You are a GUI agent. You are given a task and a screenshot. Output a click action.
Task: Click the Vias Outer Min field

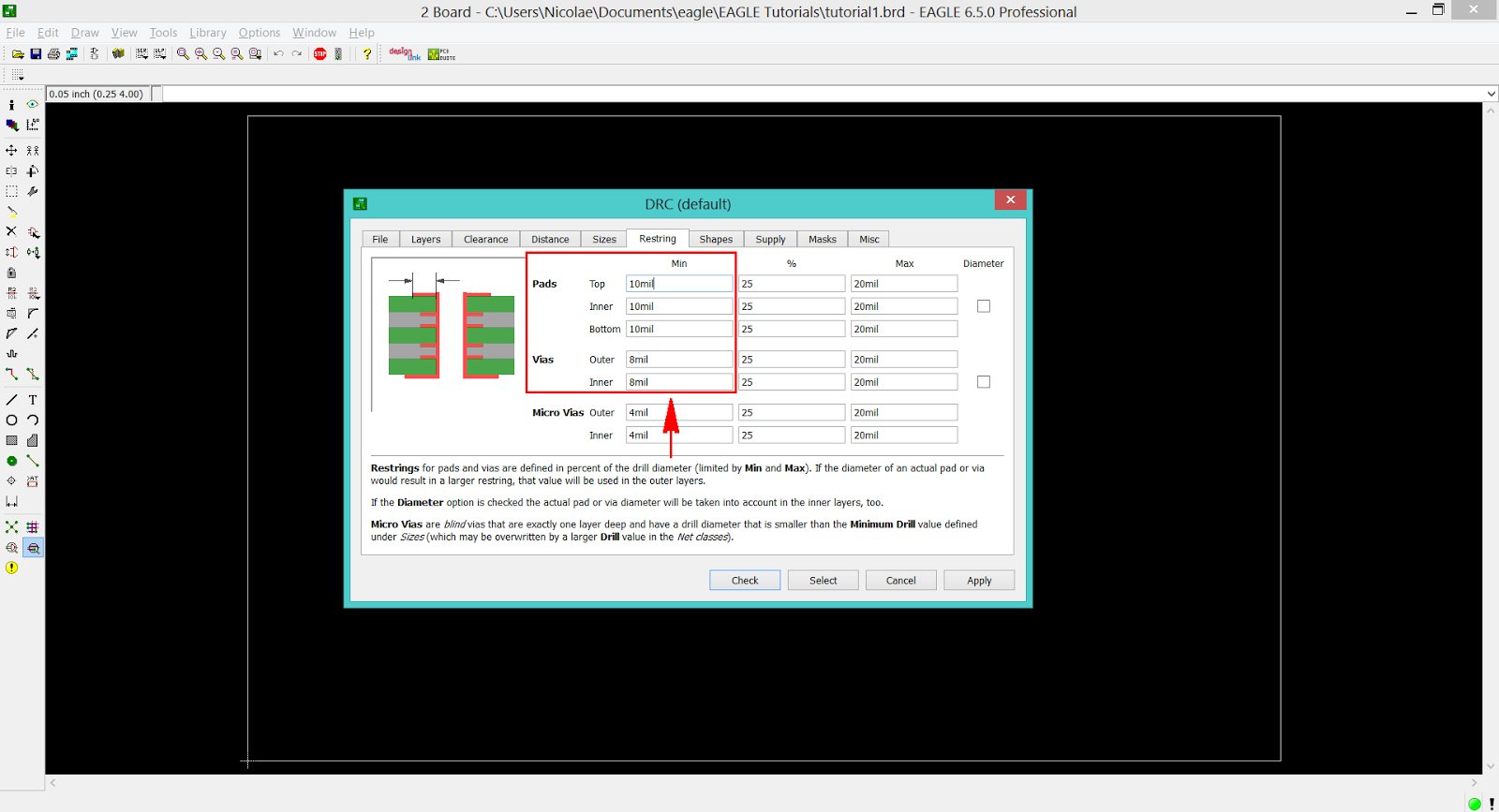click(x=679, y=360)
